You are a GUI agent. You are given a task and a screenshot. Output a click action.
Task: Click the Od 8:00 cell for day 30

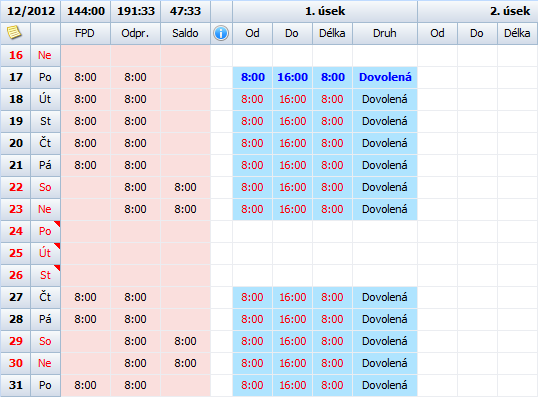pos(253,363)
